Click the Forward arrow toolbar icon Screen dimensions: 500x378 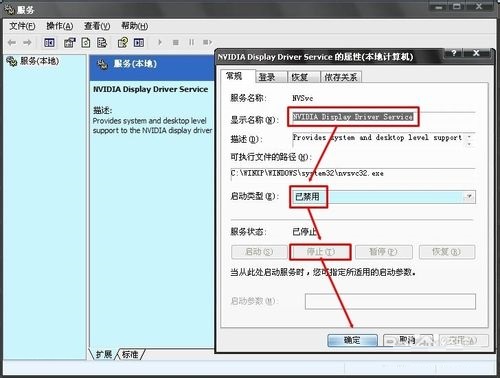[27, 42]
